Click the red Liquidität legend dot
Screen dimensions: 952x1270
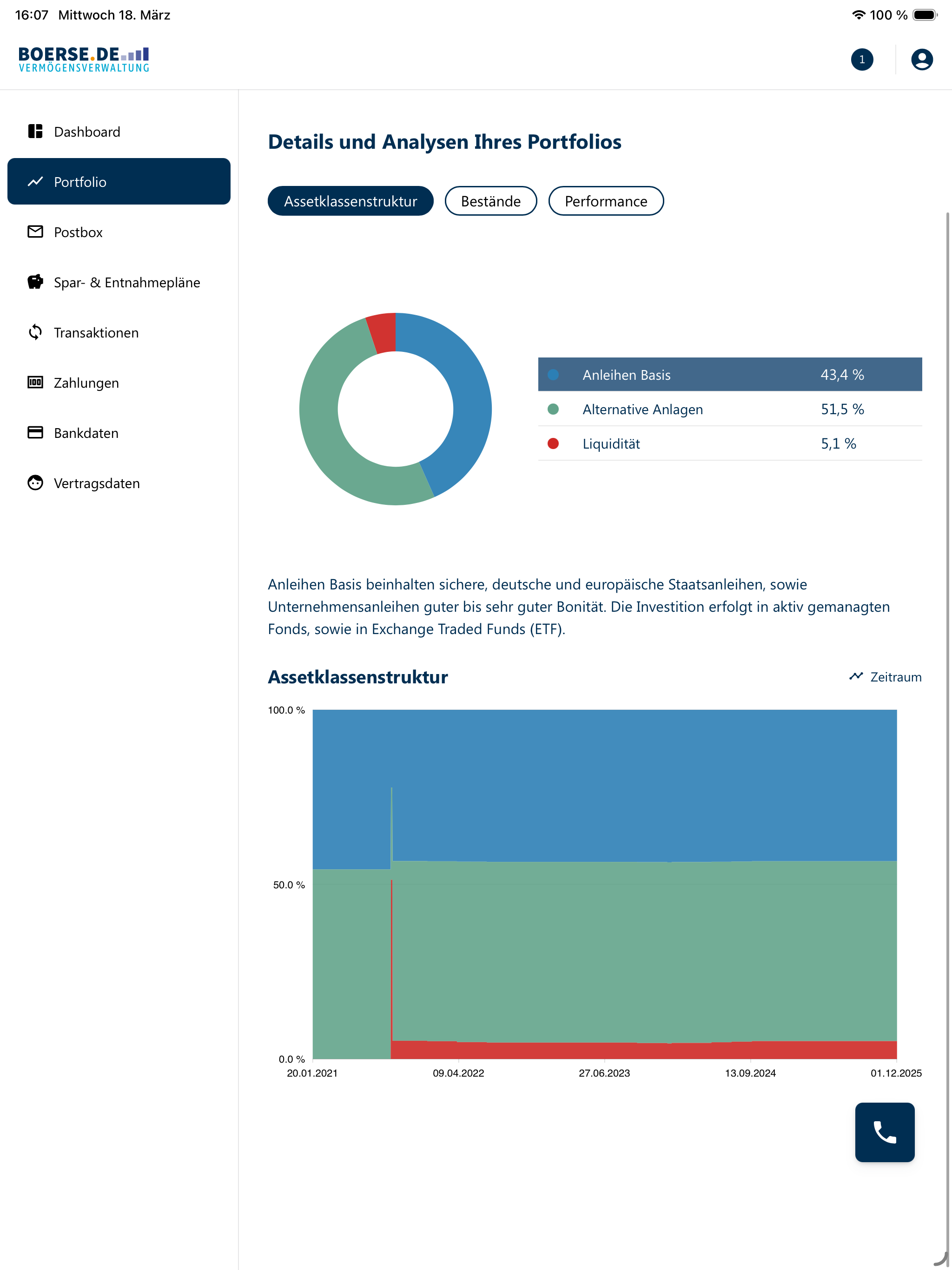click(x=553, y=443)
